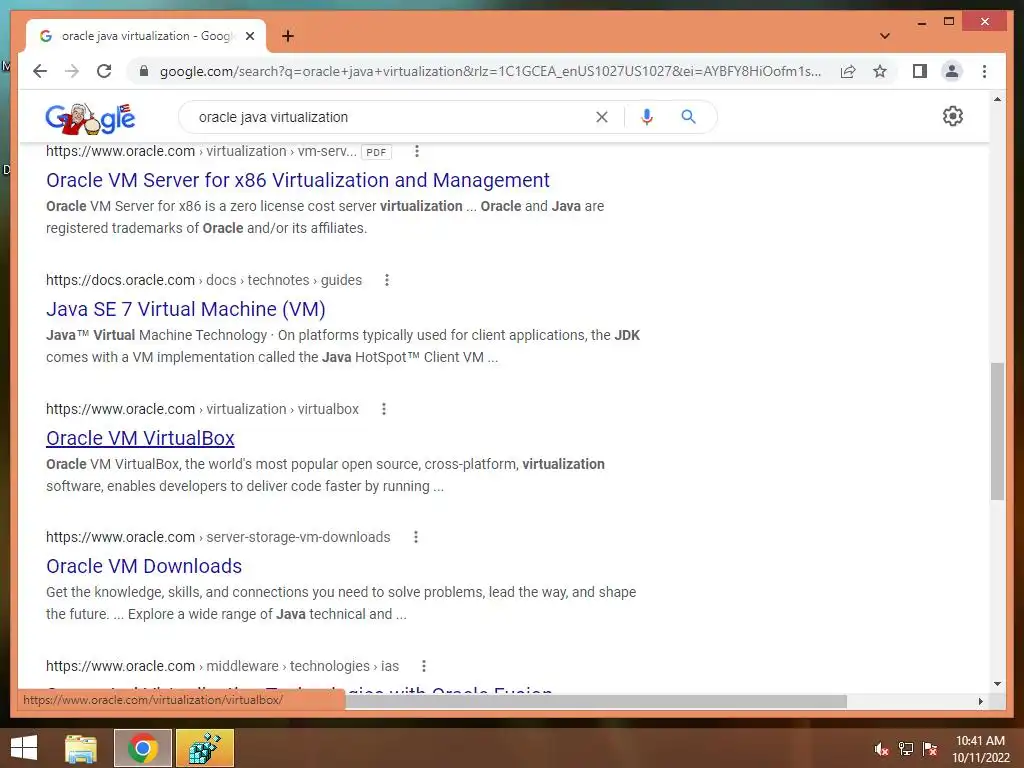
Task: Bookmark this page with the star
Action: [x=880, y=71]
